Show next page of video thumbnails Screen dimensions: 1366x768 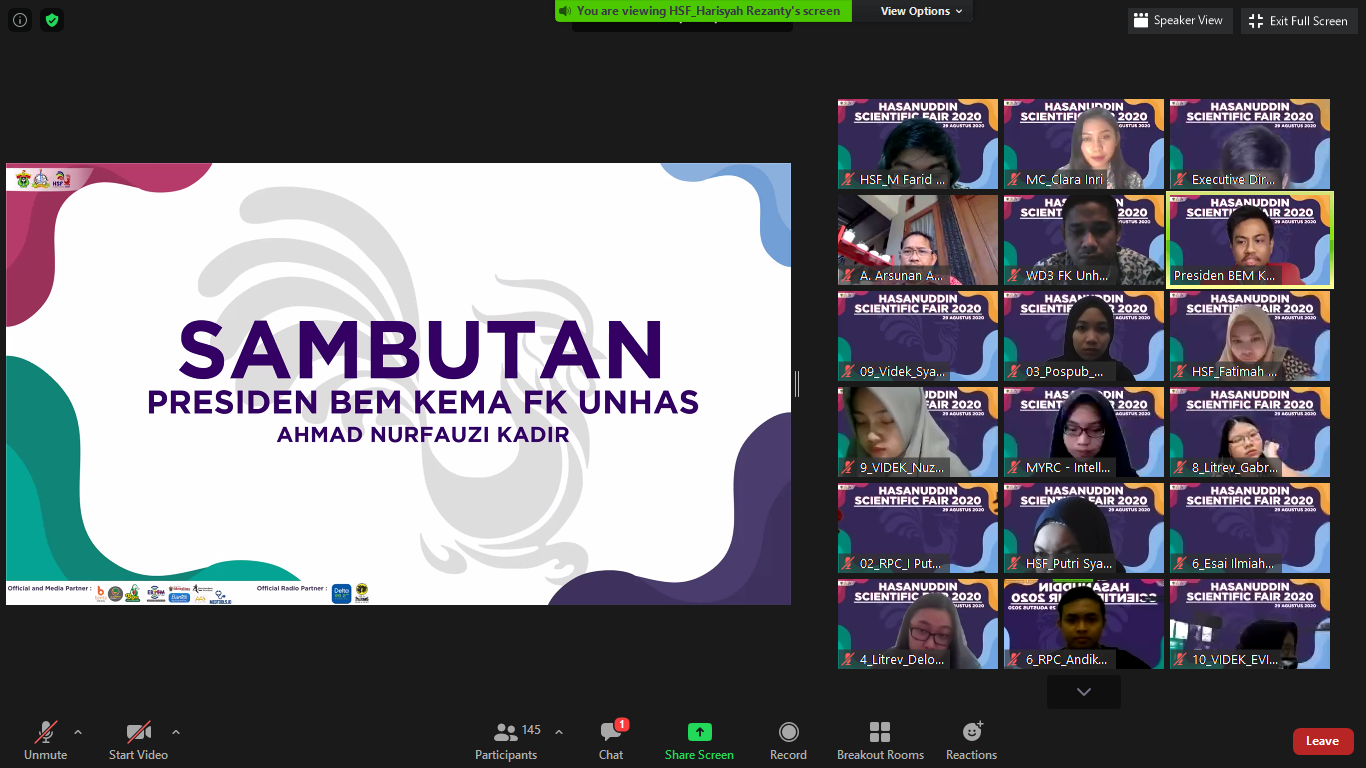pos(1084,692)
